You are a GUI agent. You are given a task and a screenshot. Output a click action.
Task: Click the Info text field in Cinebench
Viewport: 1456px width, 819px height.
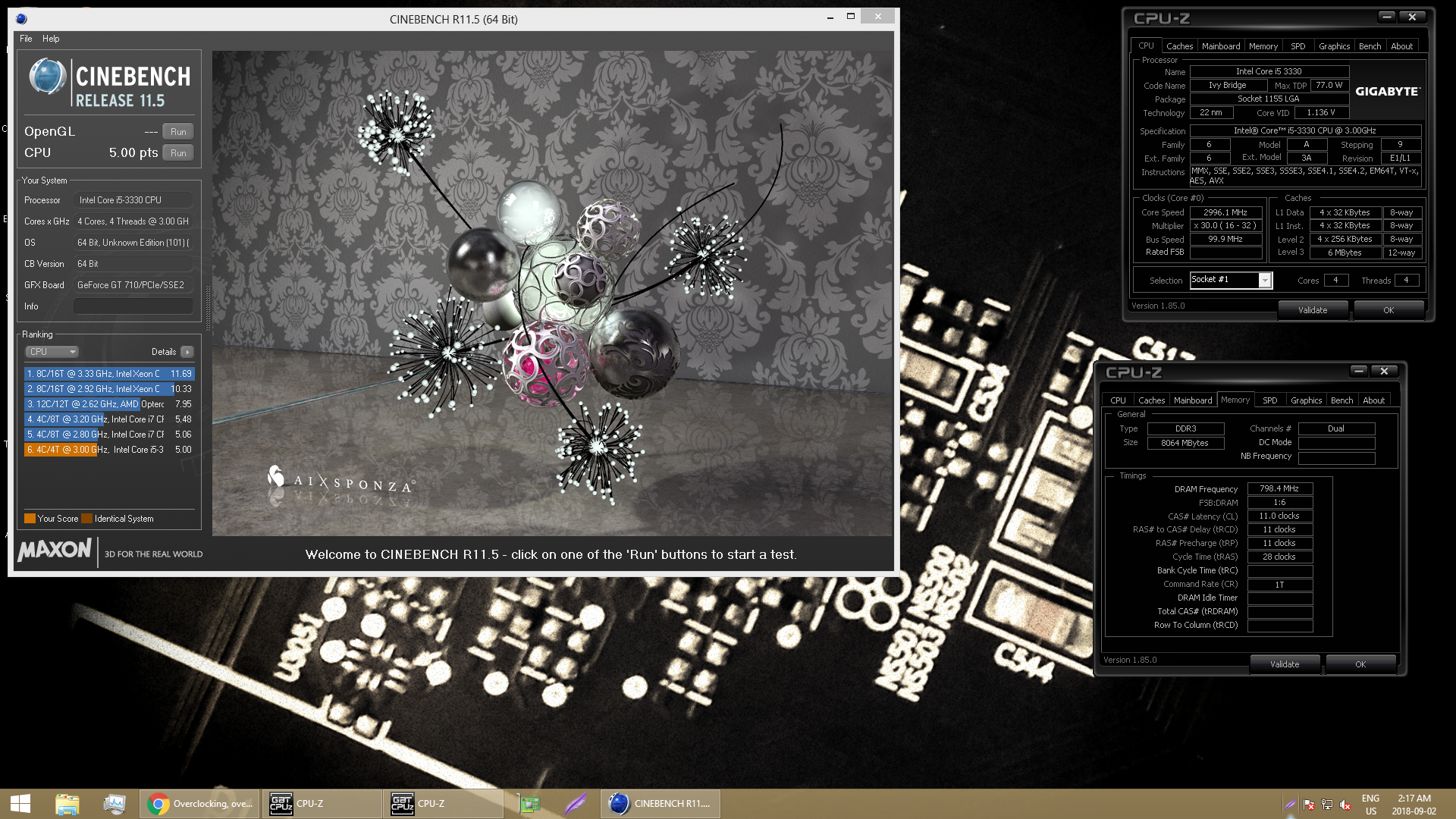[x=133, y=306]
